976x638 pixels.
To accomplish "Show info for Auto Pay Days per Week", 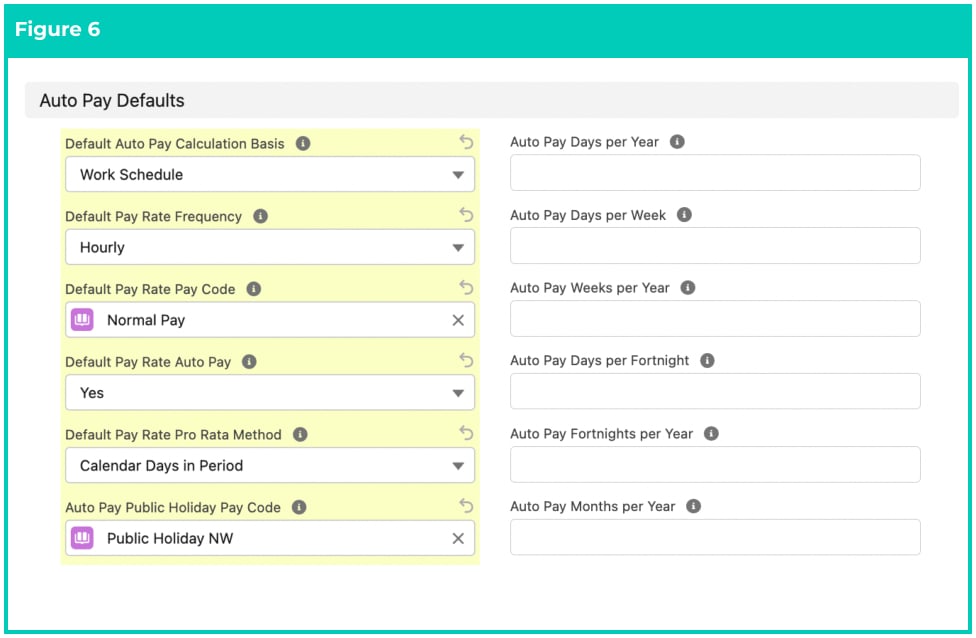I will pos(684,215).
